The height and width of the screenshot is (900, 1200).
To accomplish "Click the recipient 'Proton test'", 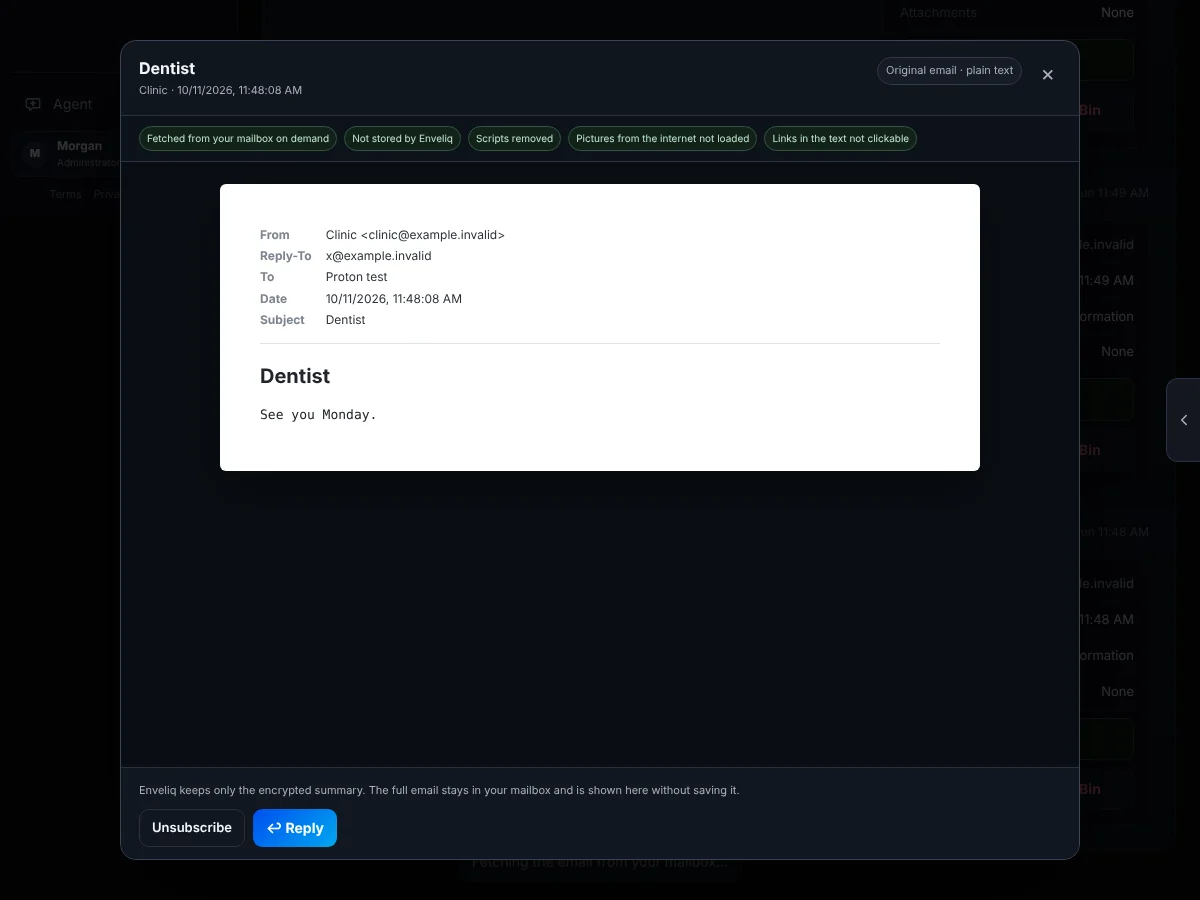I will tap(357, 277).
